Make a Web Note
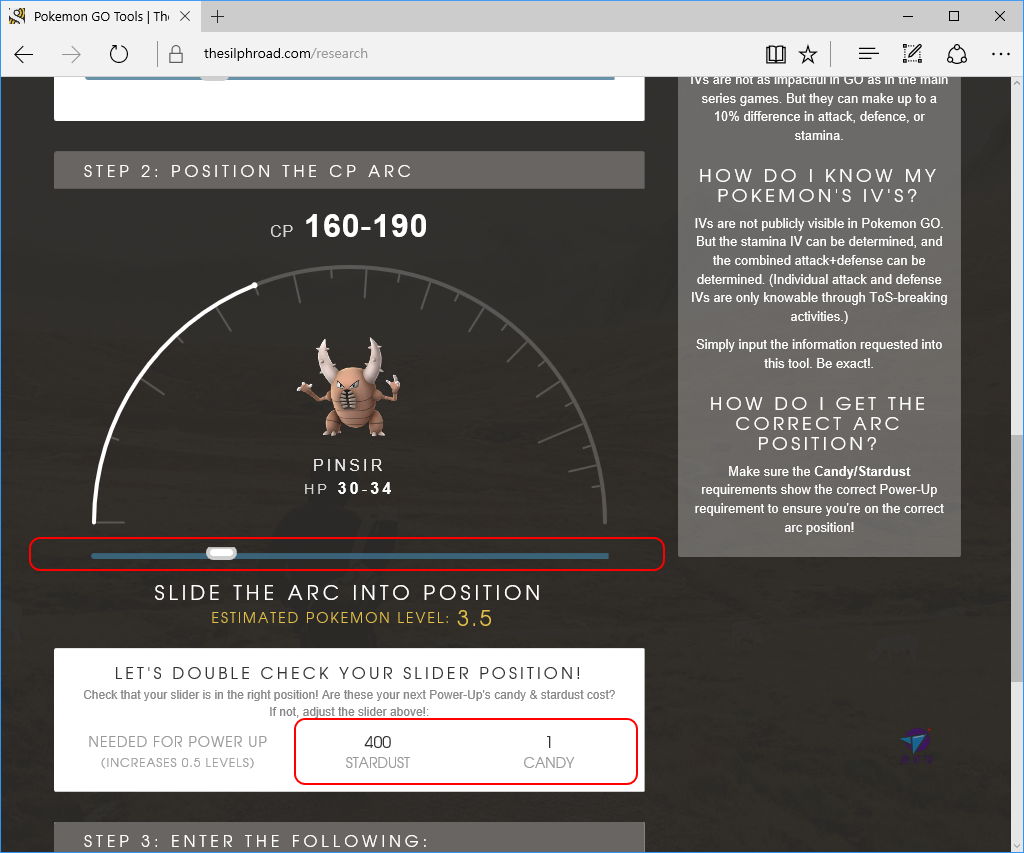This screenshot has width=1024, height=853. [x=912, y=54]
